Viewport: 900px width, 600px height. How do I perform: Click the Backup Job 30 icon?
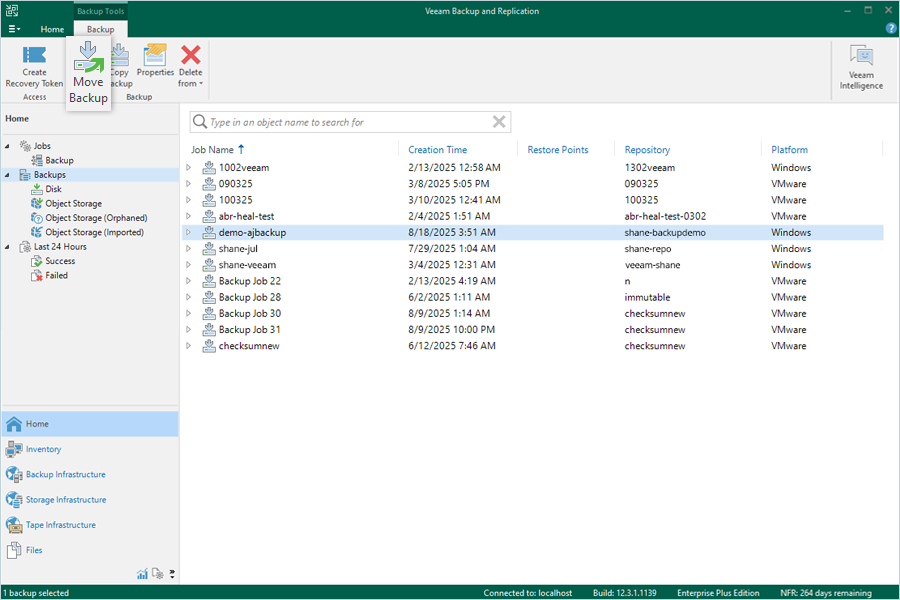(x=209, y=313)
